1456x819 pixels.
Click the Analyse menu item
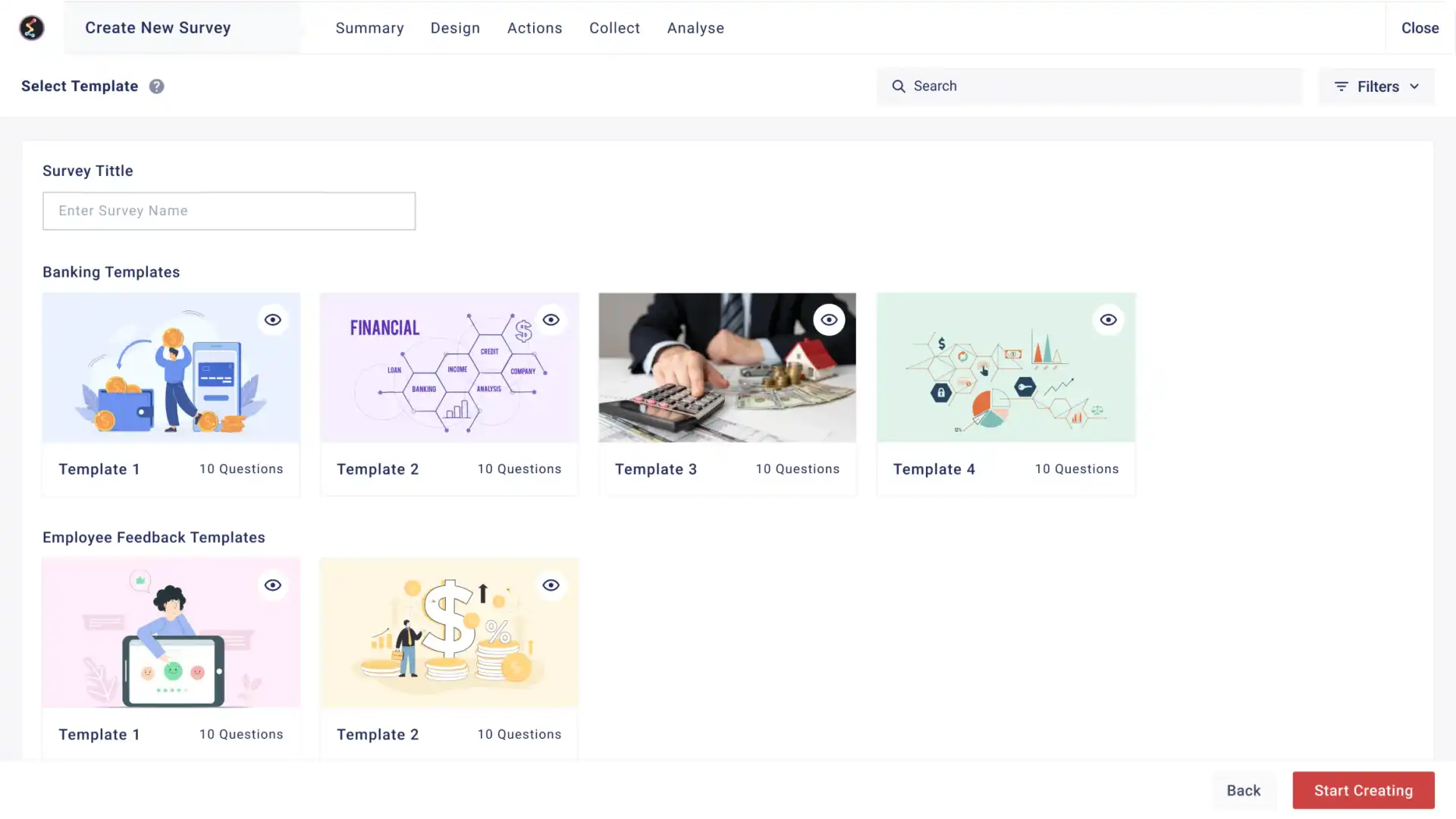point(696,27)
